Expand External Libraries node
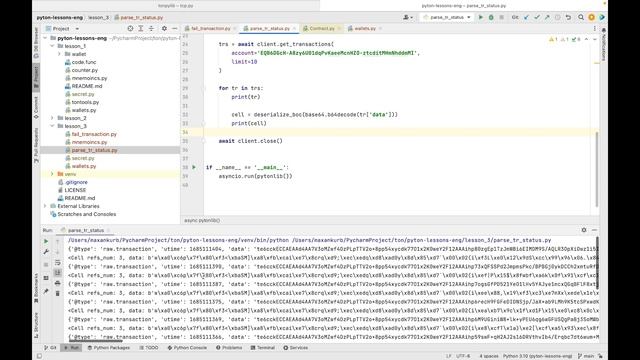This screenshot has width=640, height=360. click(x=45, y=206)
